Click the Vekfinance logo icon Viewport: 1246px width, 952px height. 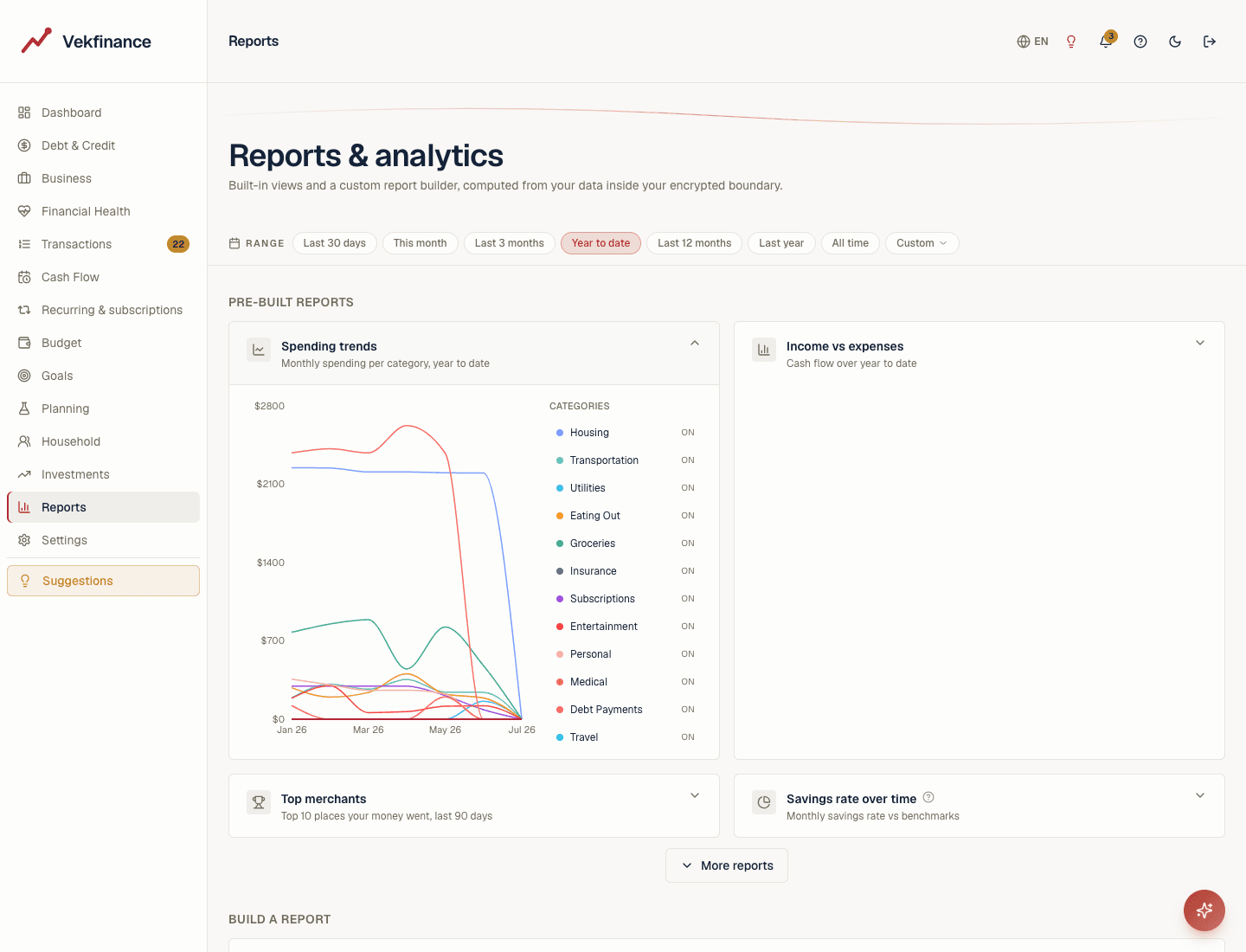pyautogui.click(x=36, y=41)
